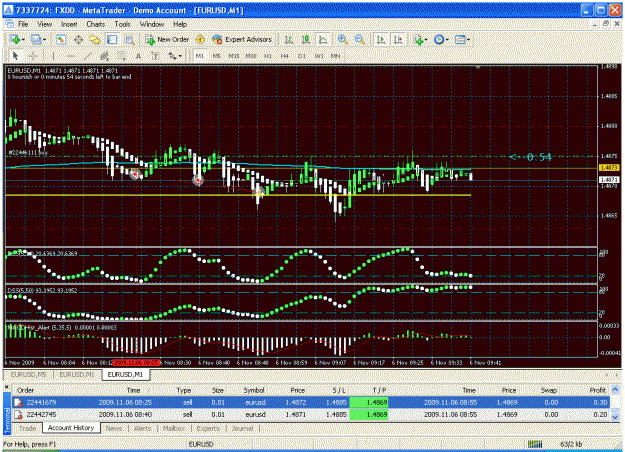Click connection status bars icon
Screen dimensions: 625x452
[535, 444]
